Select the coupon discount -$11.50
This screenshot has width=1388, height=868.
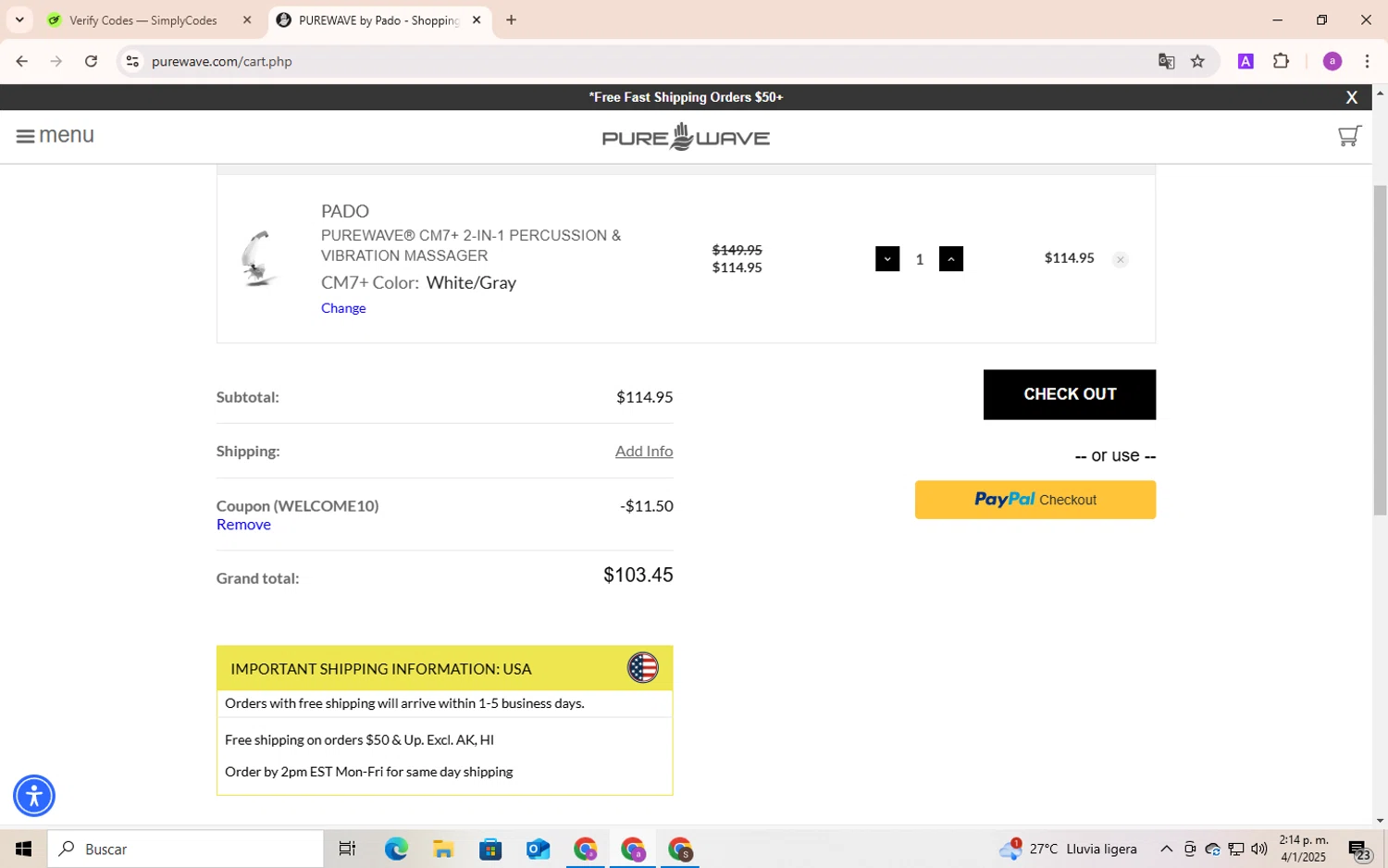click(x=646, y=506)
